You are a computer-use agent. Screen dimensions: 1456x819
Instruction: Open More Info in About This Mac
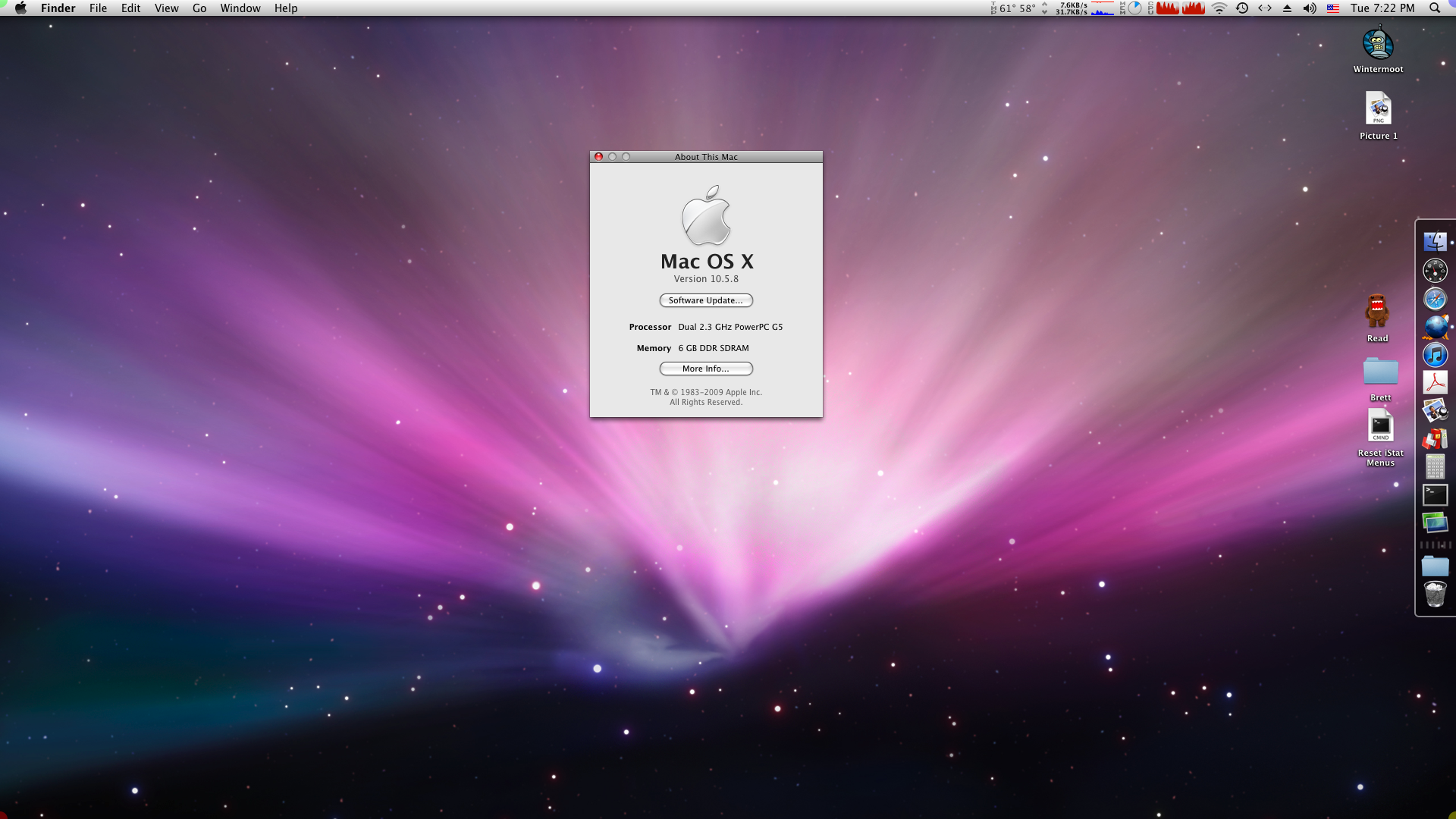(705, 369)
